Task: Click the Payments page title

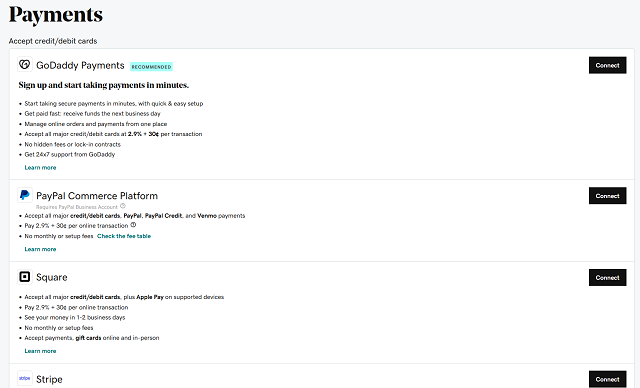Action: [56, 15]
